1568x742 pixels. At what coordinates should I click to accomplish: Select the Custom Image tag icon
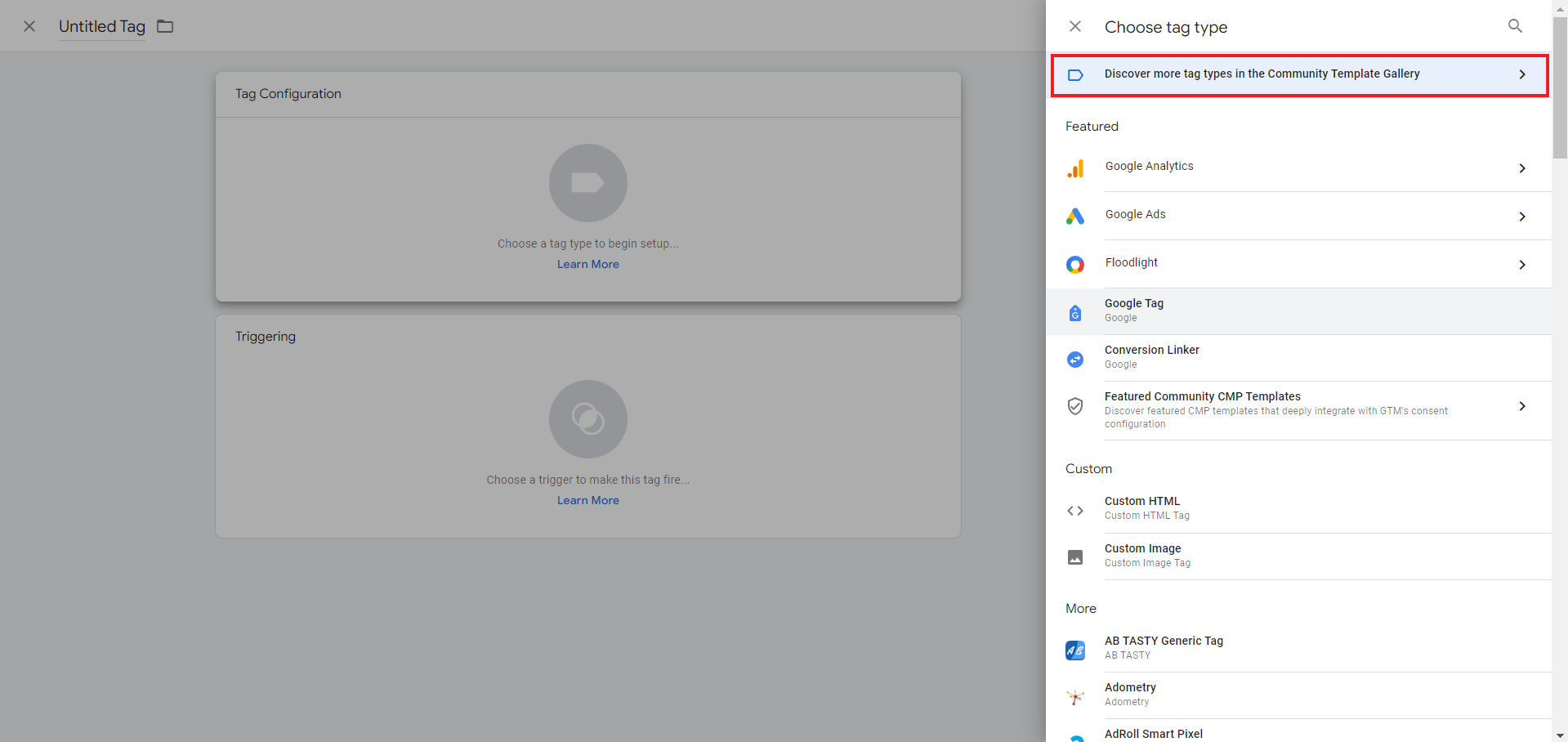coord(1075,556)
